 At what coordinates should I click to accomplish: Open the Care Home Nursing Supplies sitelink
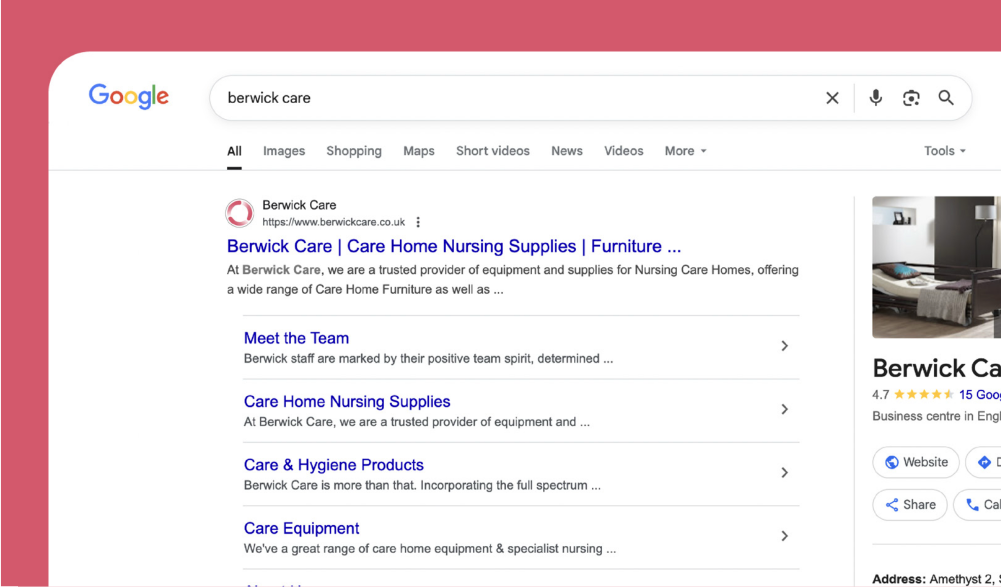point(347,401)
